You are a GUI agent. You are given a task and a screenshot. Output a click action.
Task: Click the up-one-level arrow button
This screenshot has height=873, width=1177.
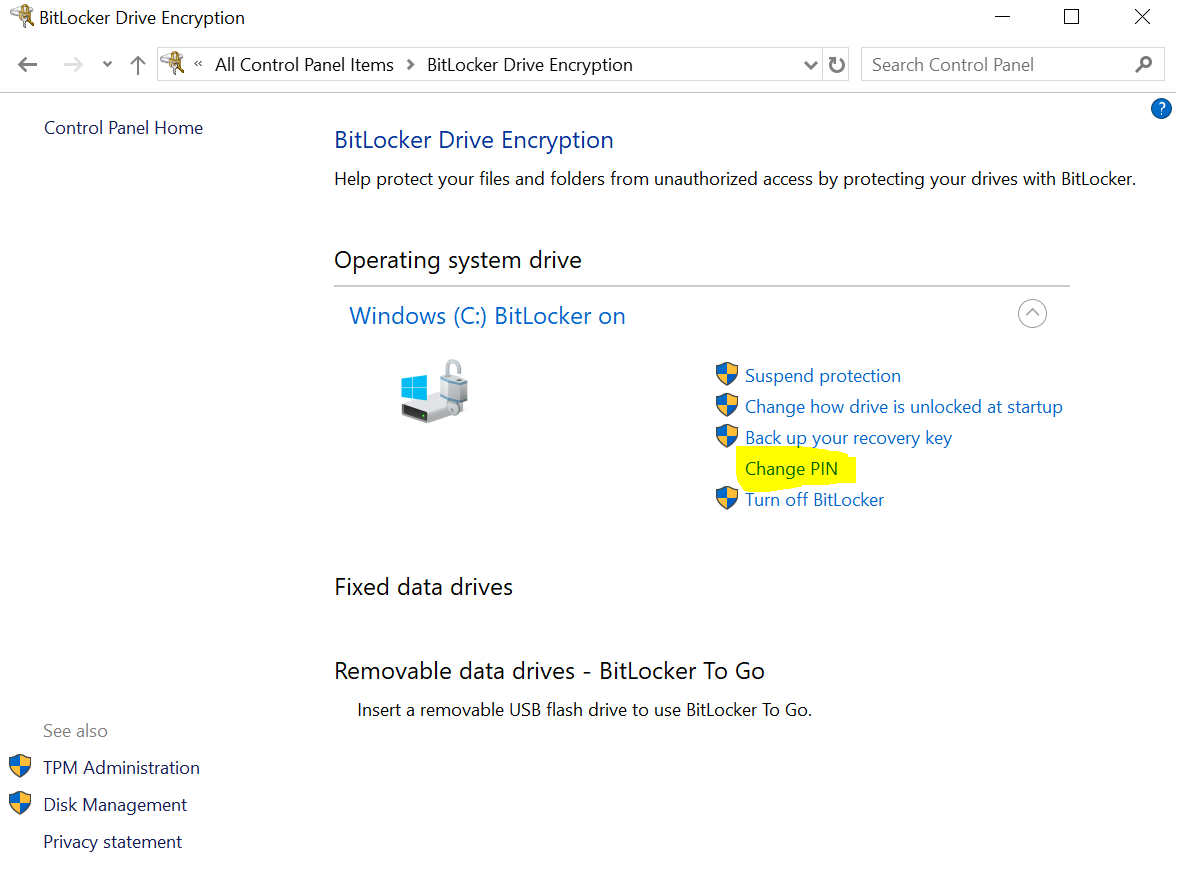coord(138,65)
